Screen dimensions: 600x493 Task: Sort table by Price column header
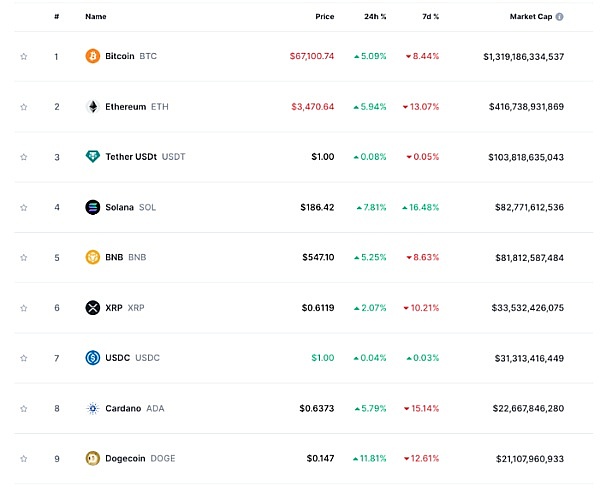324,17
